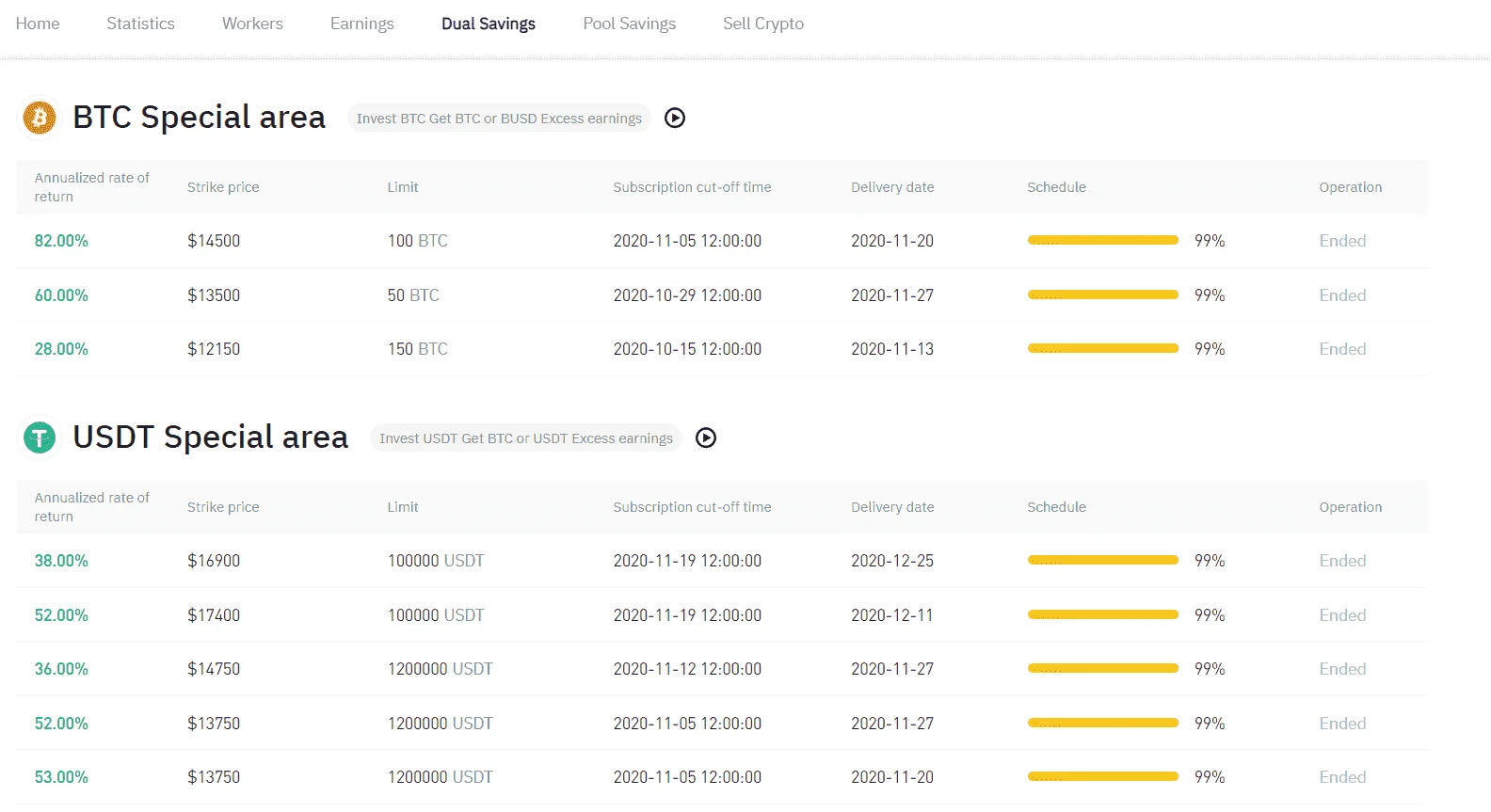This screenshot has width=1491, height=812.
Task: Click Schedule header in USDT table
Action: (x=1056, y=507)
